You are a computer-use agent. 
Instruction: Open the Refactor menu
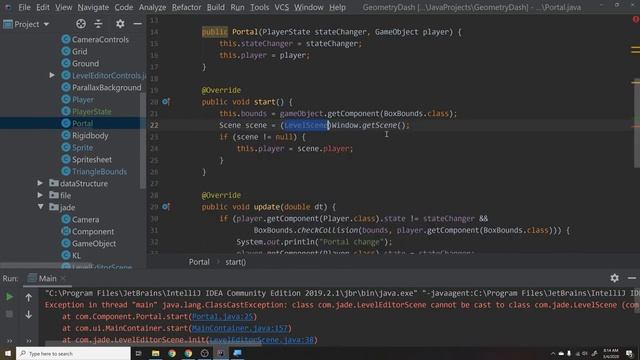pos(187,7)
